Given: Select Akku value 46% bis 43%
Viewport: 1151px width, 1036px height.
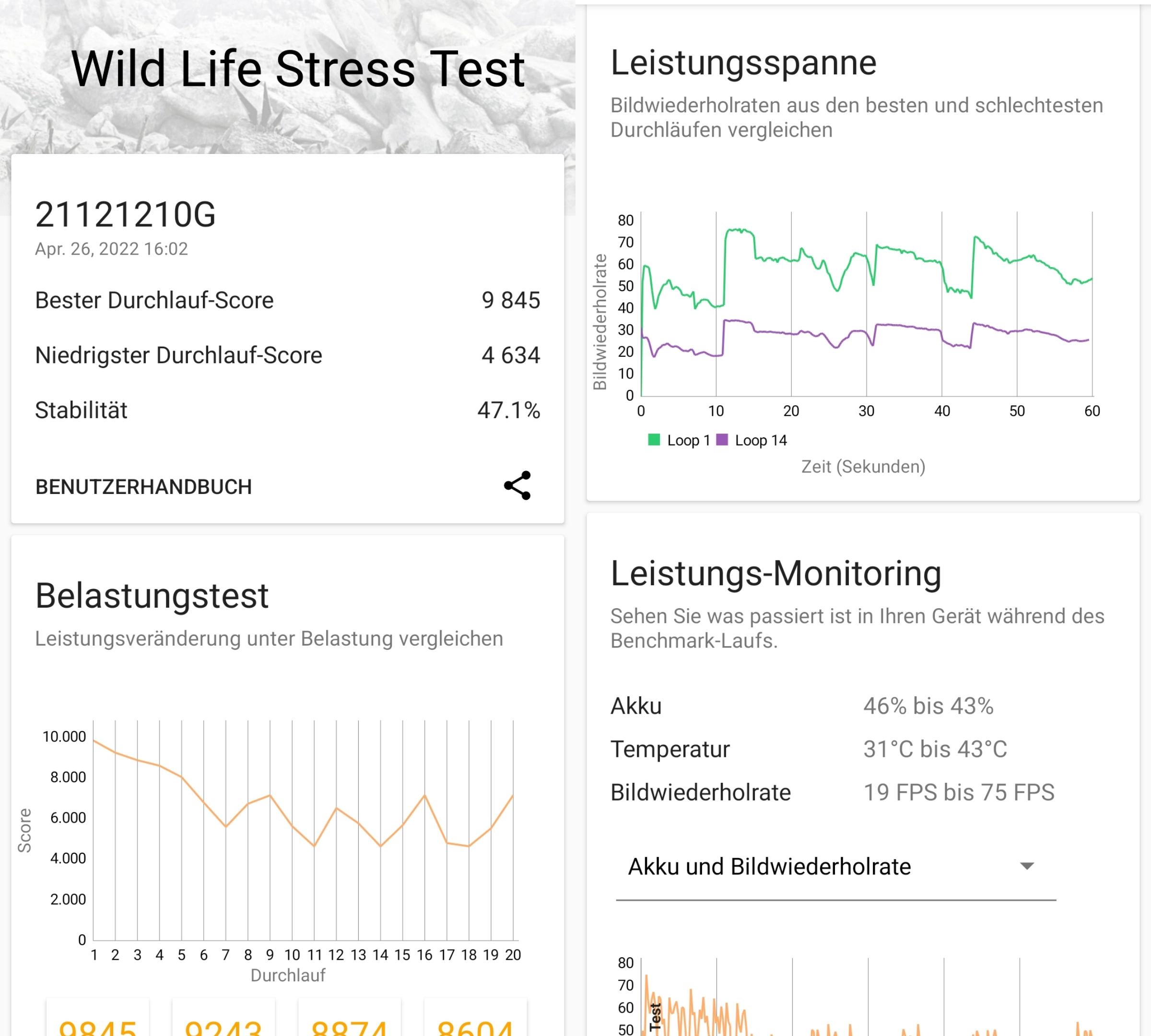Looking at the screenshot, I should (928, 706).
